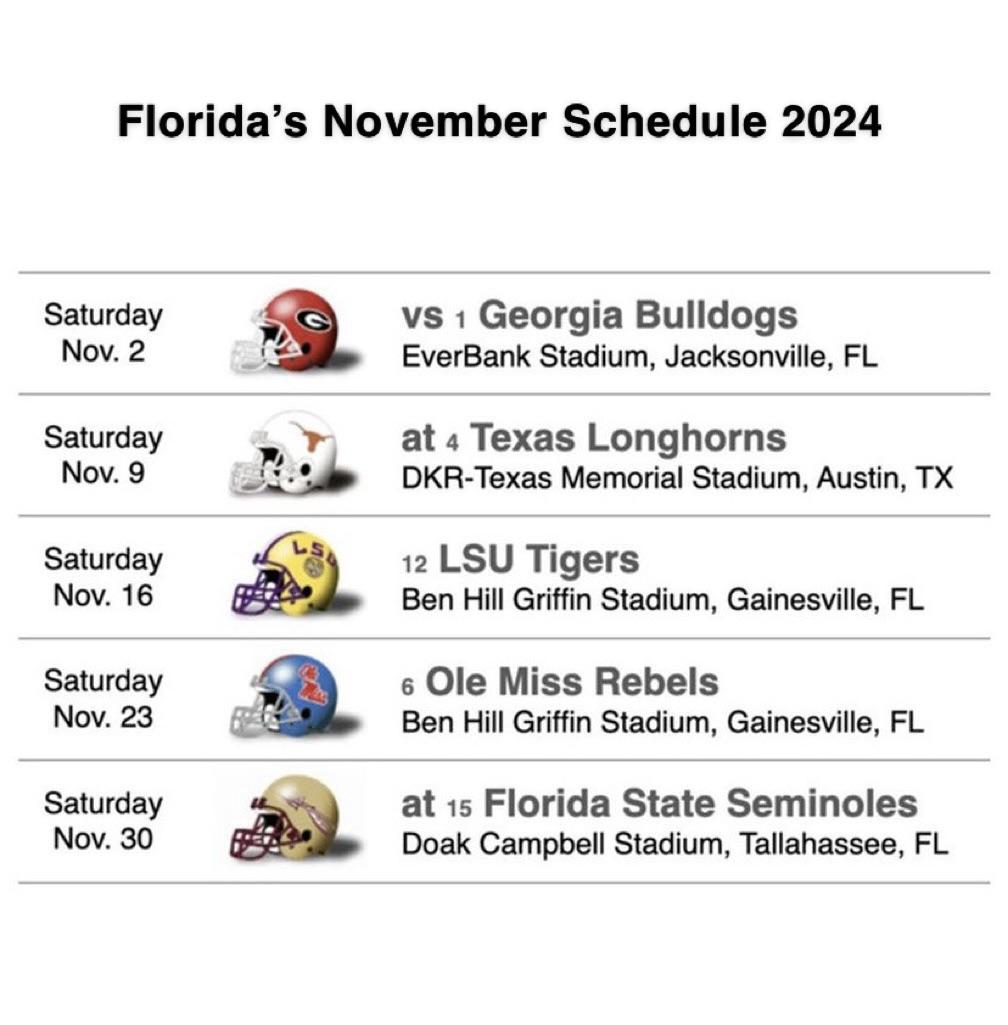Select the LSU Tigers game title
Viewport: 1008px width, 1025px height.
pyautogui.click(x=520, y=560)
